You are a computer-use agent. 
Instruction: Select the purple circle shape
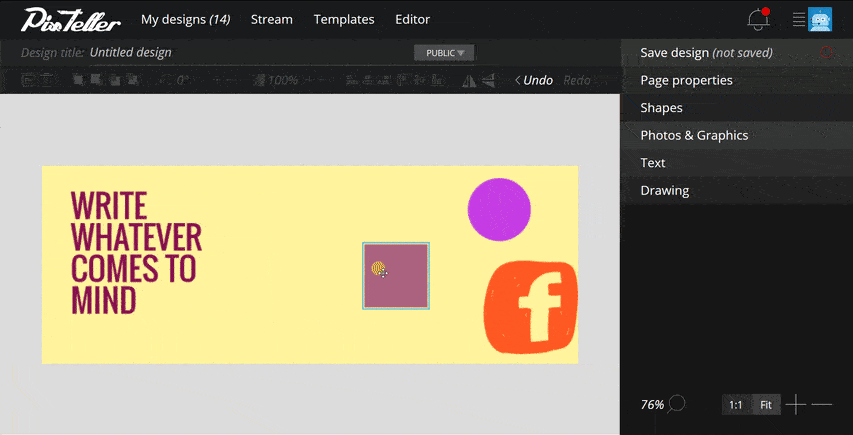(x=499, y=209)
